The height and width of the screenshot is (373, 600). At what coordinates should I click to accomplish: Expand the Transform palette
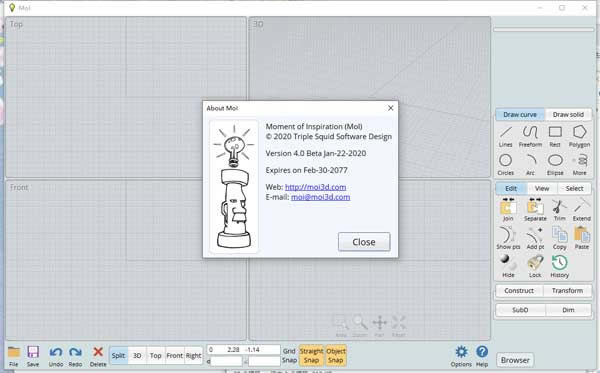click(567, 291)
